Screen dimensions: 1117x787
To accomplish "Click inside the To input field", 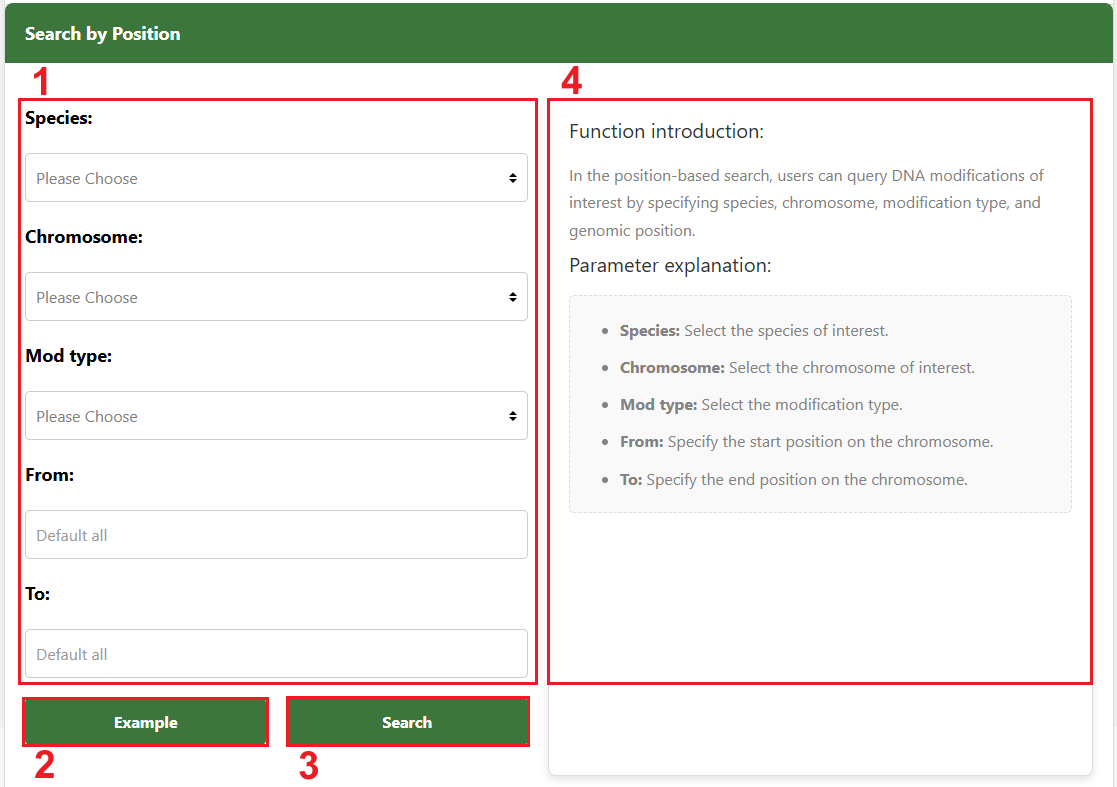I will [x=276, y=653].
